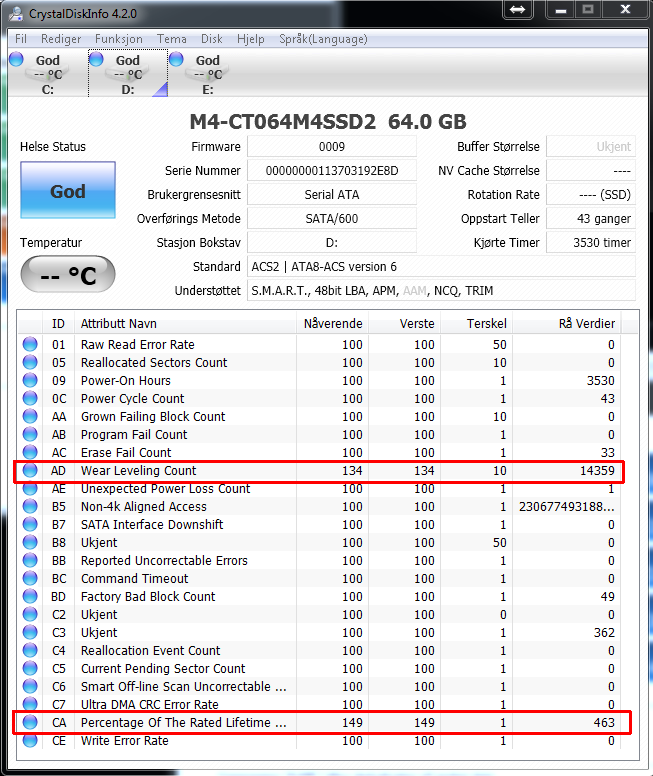Image resolution: width=653 pixels, height=776 pixels.
Task: Click the Stasjon Bokstav field showing D:
Action: pyautogui.click(x=332, y=242)
